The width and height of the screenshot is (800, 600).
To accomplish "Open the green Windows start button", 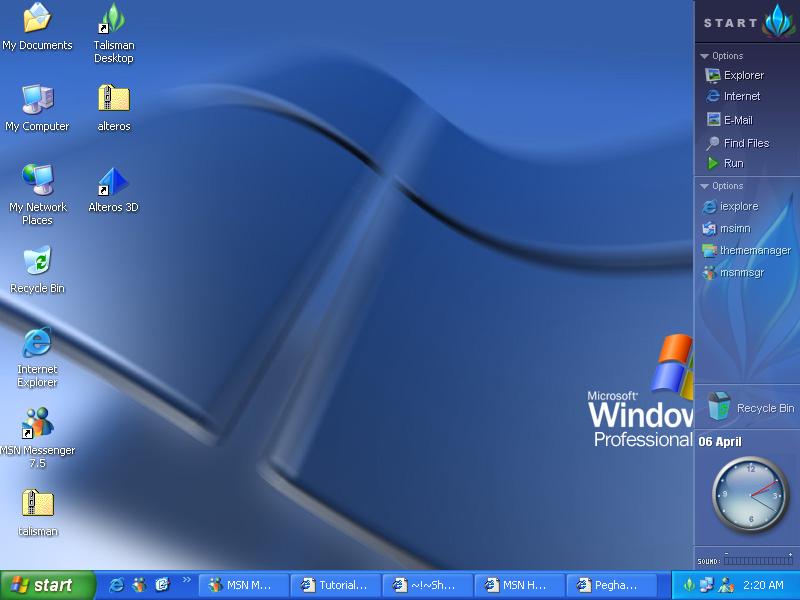I will [x=47, y=585].
